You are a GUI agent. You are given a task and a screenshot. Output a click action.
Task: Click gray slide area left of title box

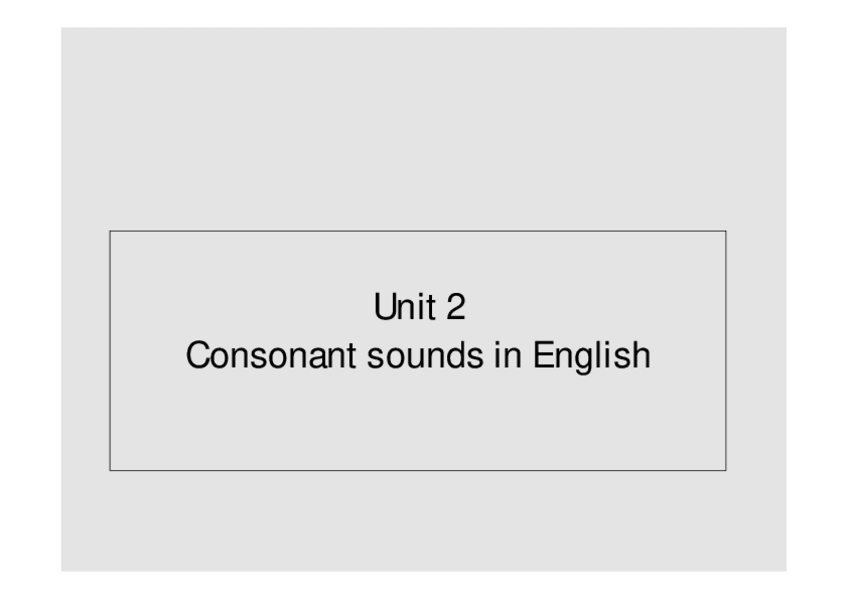click(x=85, y=350)
